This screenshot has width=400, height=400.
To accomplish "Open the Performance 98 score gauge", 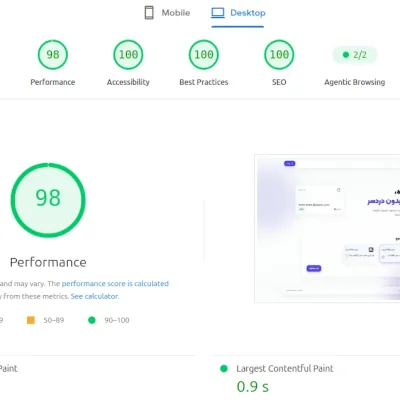I will (53, 55).
